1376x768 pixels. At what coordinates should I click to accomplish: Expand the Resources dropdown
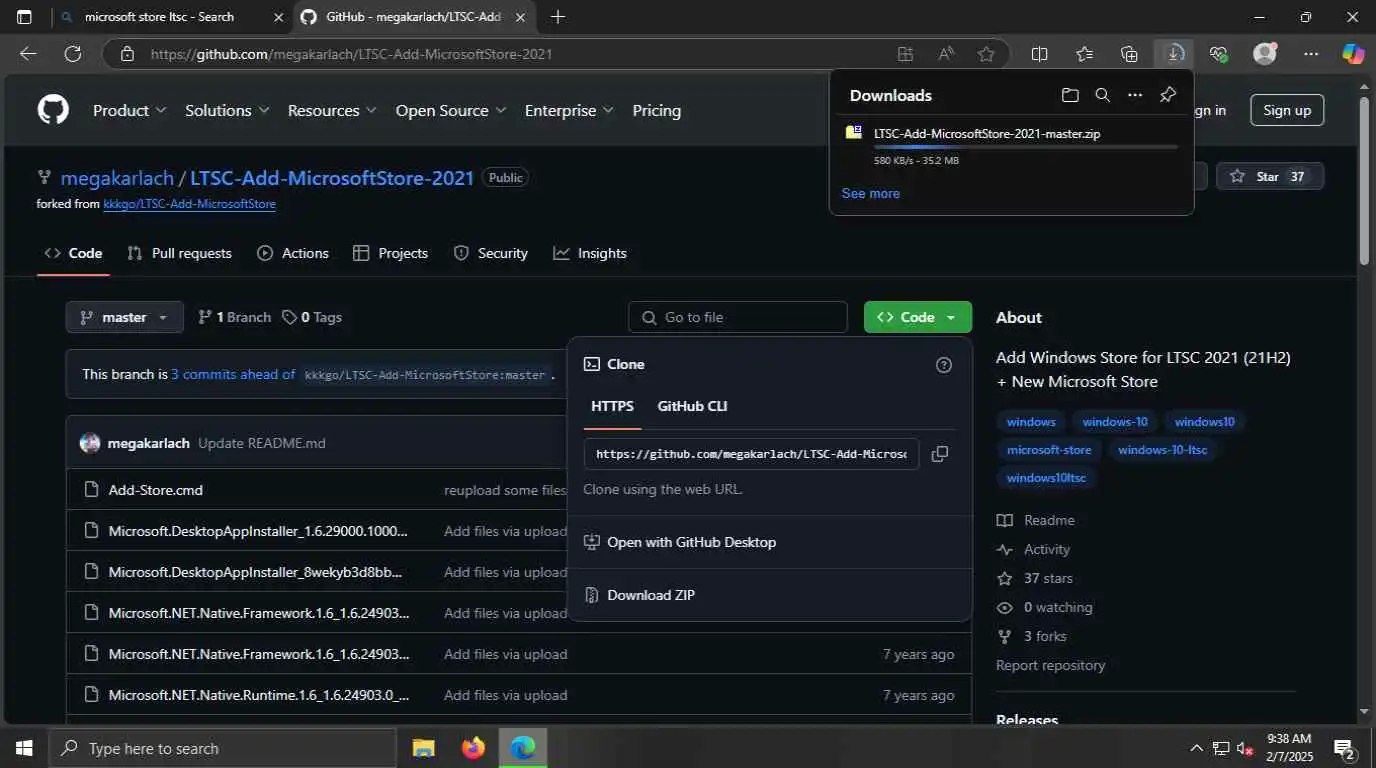pyautogui.click(x=332, y=110)
